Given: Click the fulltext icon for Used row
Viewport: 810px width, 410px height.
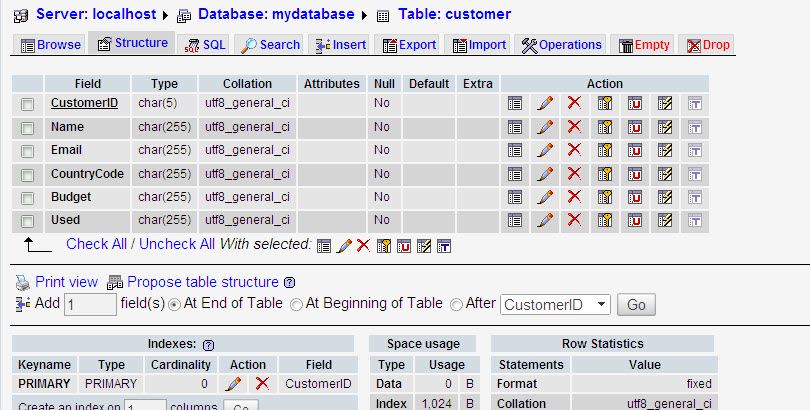Looking at the screenshot, I should coord(695,220).
